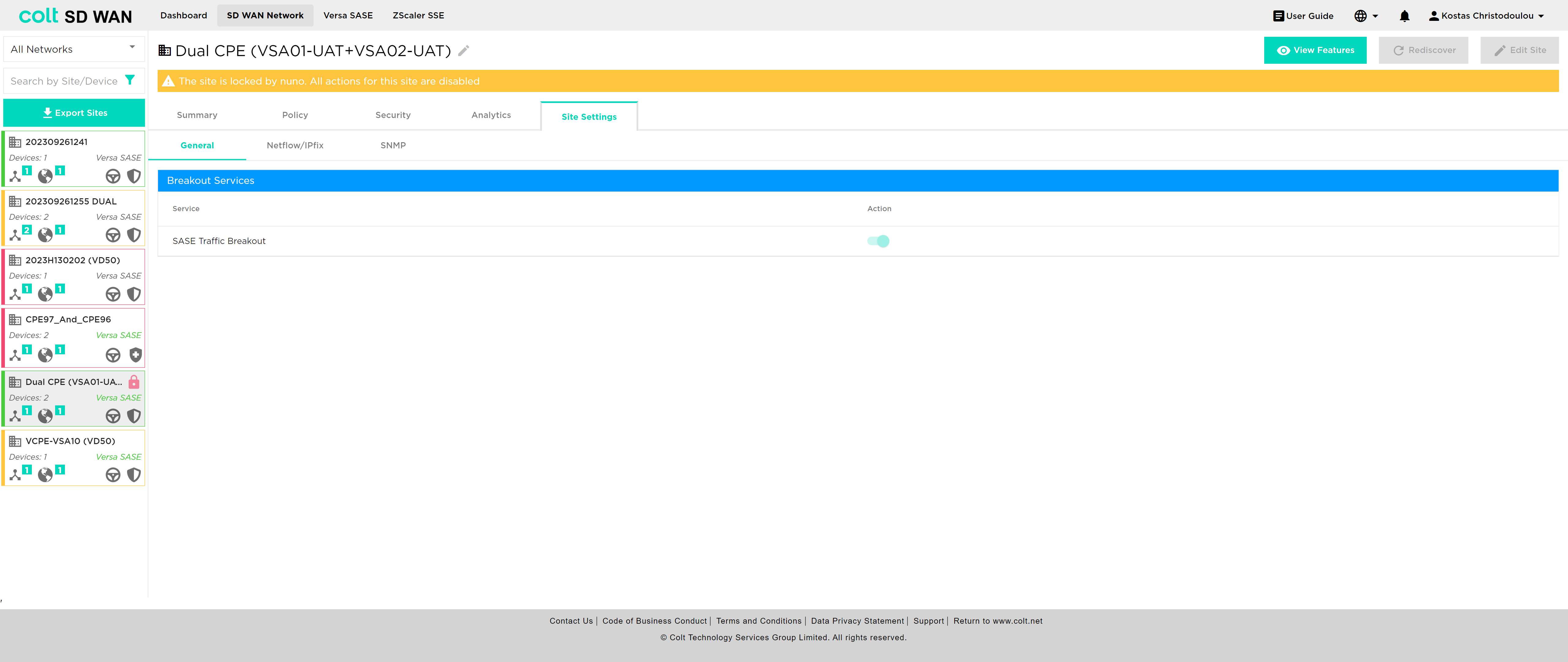Select the VCPE-VSA10 (VD50) site name
This screenshot has height=662, width=1568.
(70, 441)
